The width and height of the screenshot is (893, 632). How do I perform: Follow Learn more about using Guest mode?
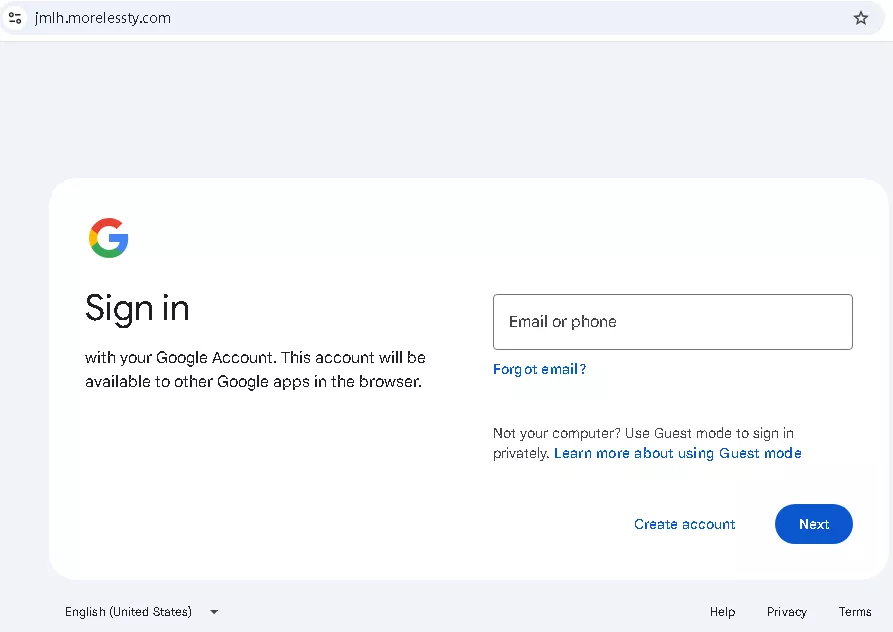point(678,453)
